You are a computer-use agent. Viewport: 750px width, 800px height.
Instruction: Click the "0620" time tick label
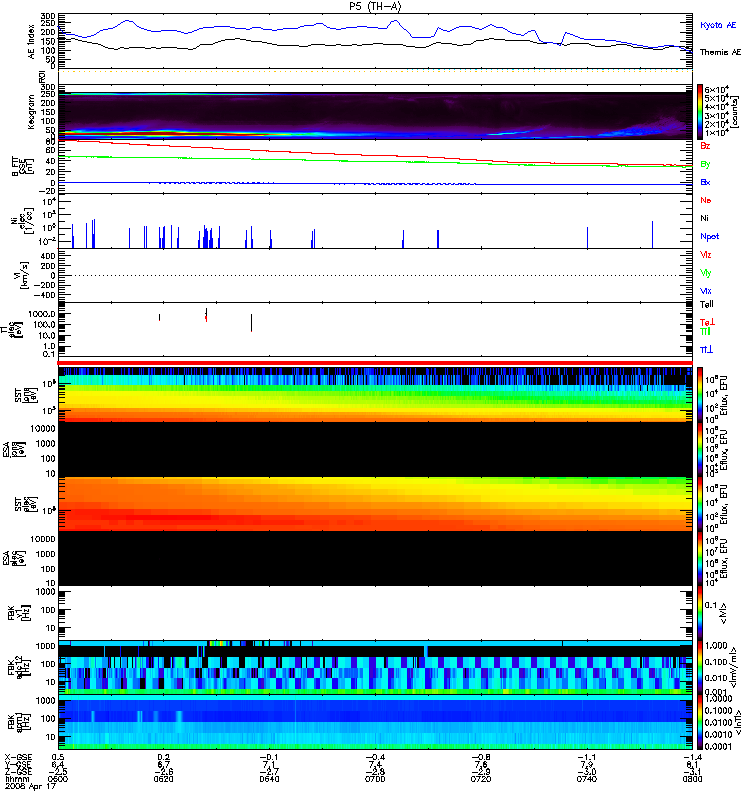click(164, 779)
